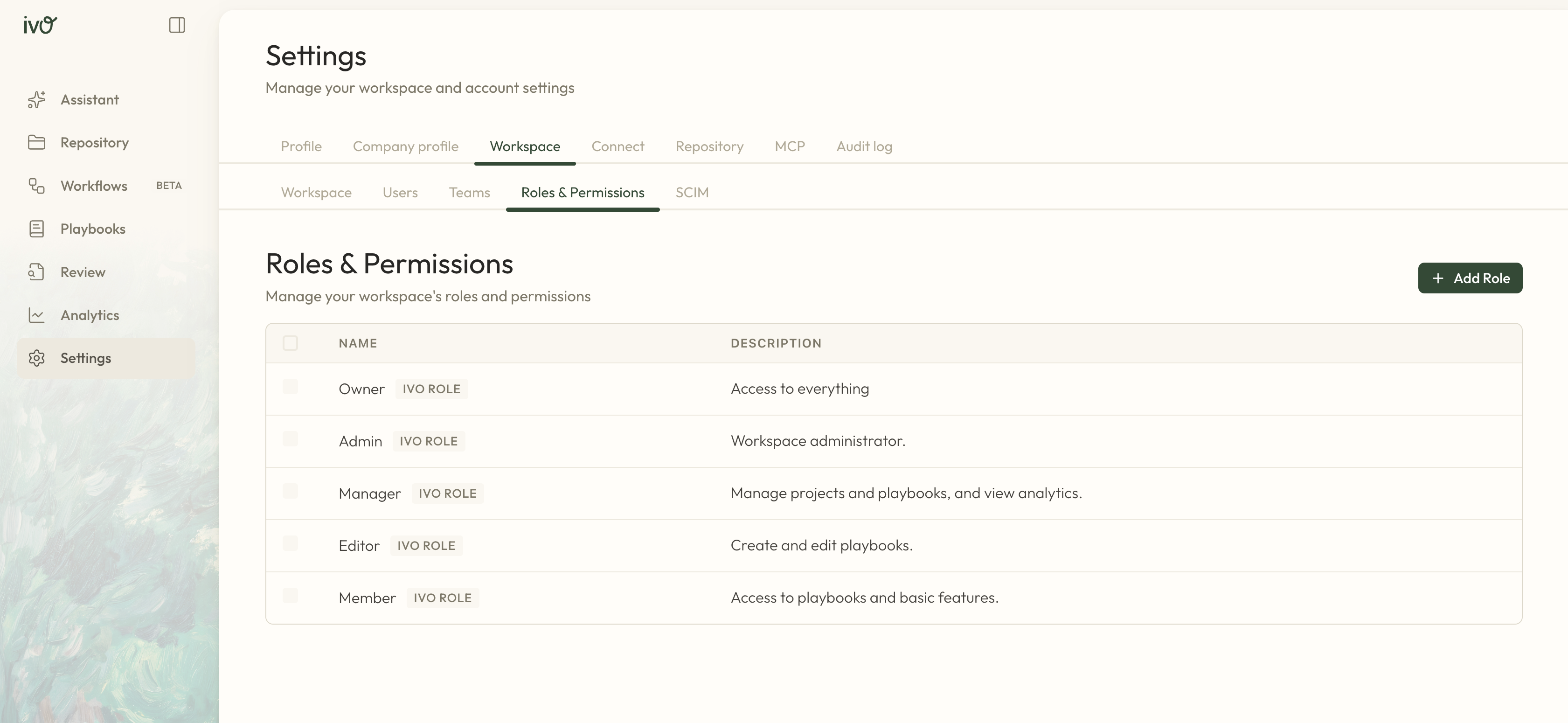Collapse the sidebar panel icon
Viewport: 1568px width, 723px height.
176,25
